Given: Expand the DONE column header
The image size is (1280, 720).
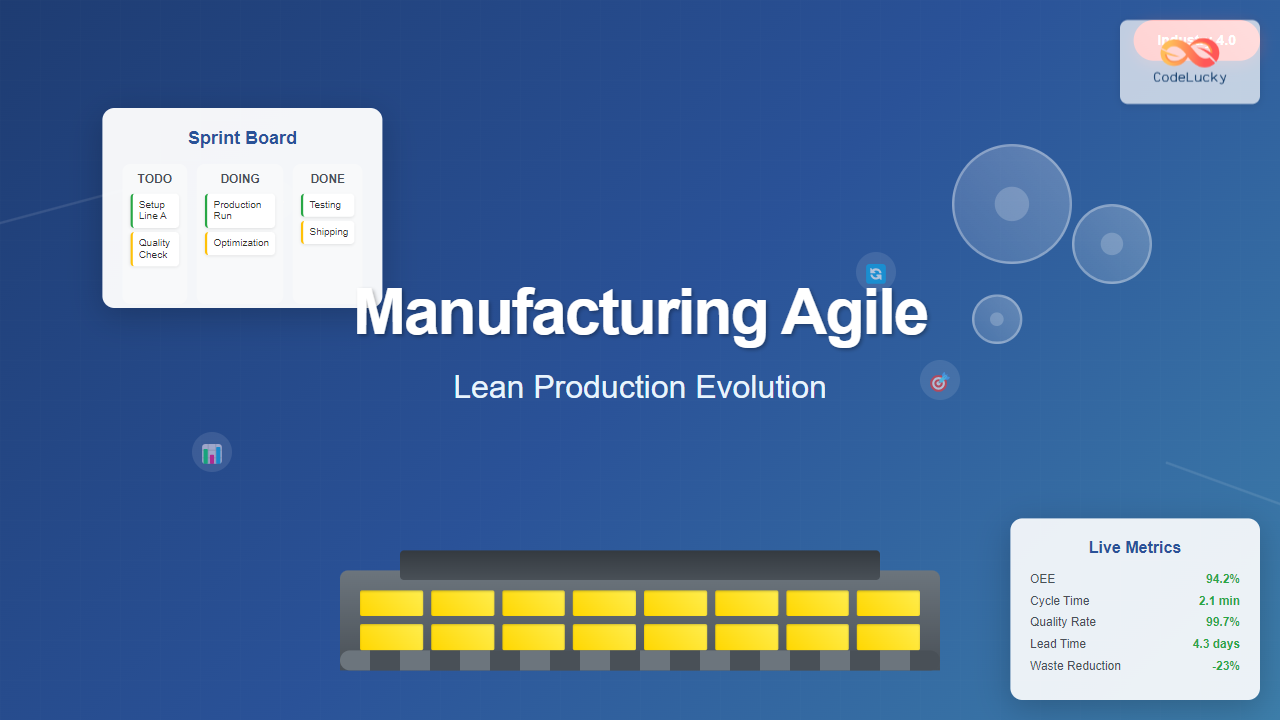Looking at the screenshot, I should [327, 178].
